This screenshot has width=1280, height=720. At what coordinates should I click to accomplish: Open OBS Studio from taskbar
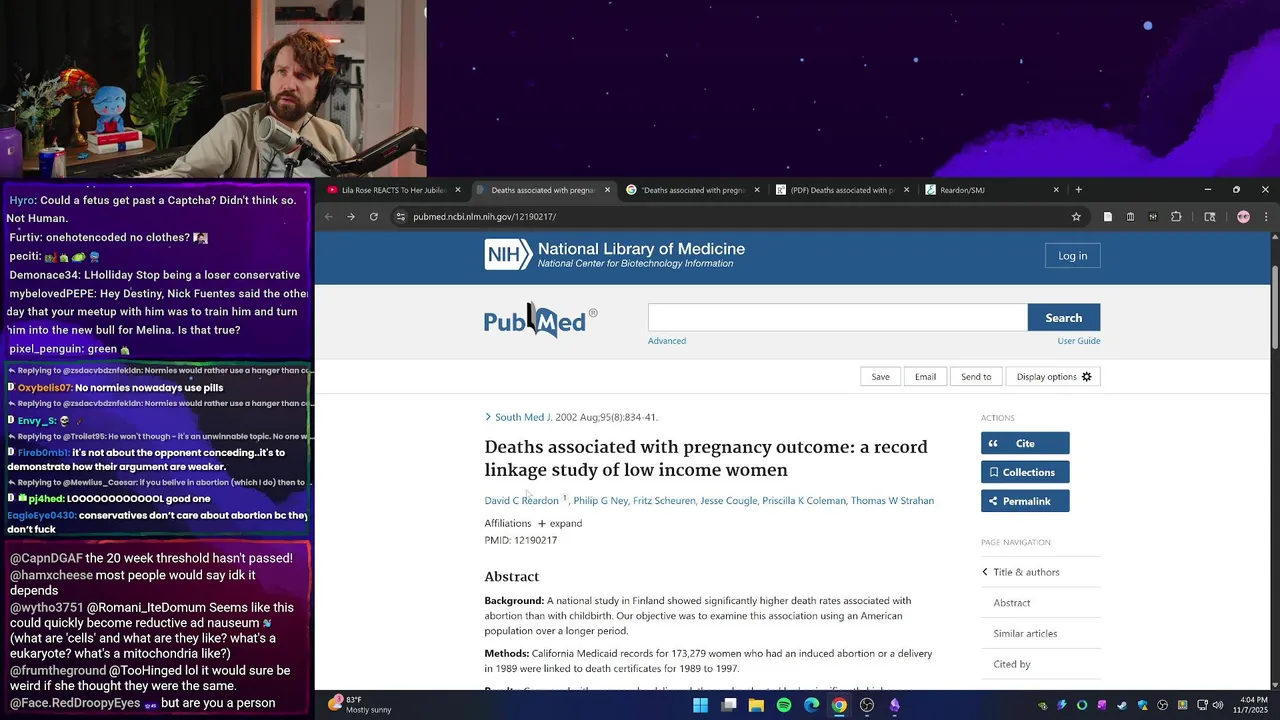click(x=867, y=705)
